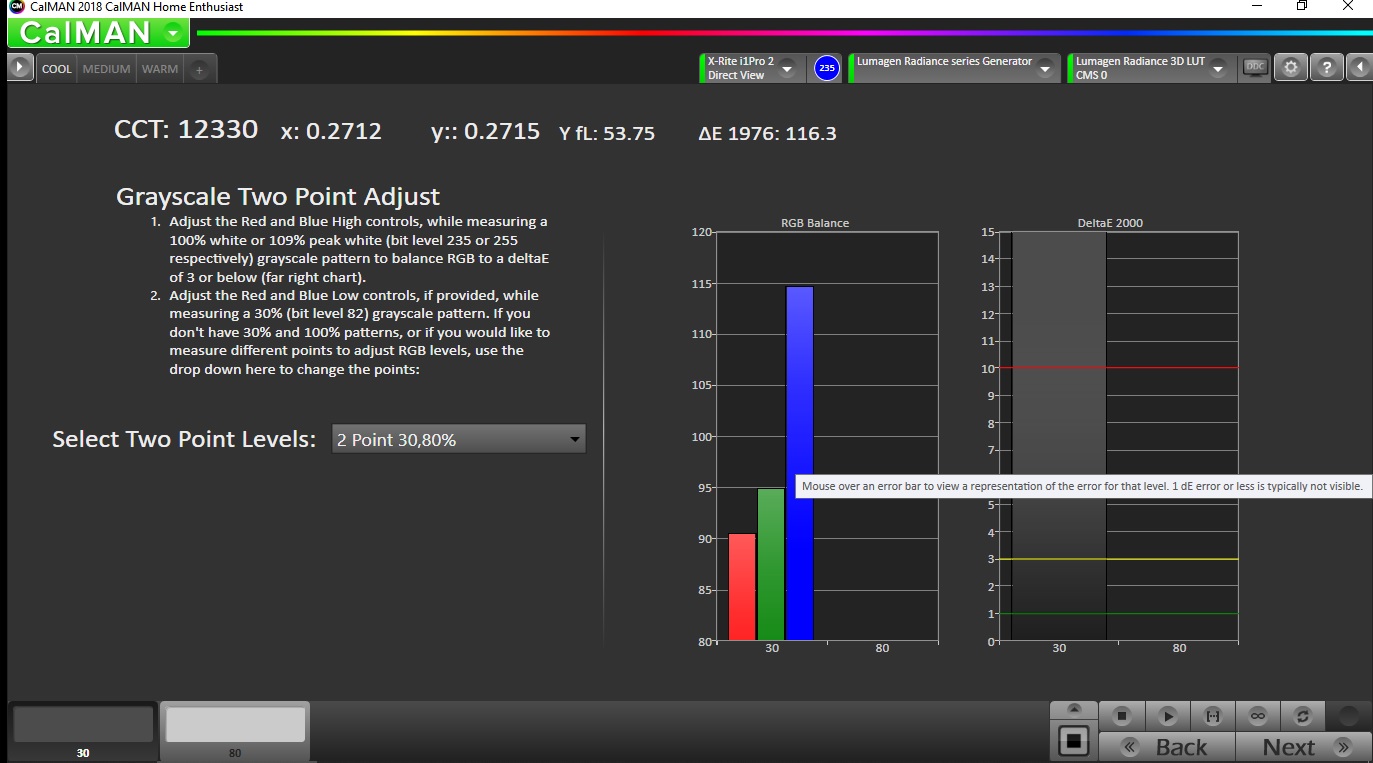This screenshot has width=1373, height=763.
Task: Start reading with the play button
Action: [1167, 716]
